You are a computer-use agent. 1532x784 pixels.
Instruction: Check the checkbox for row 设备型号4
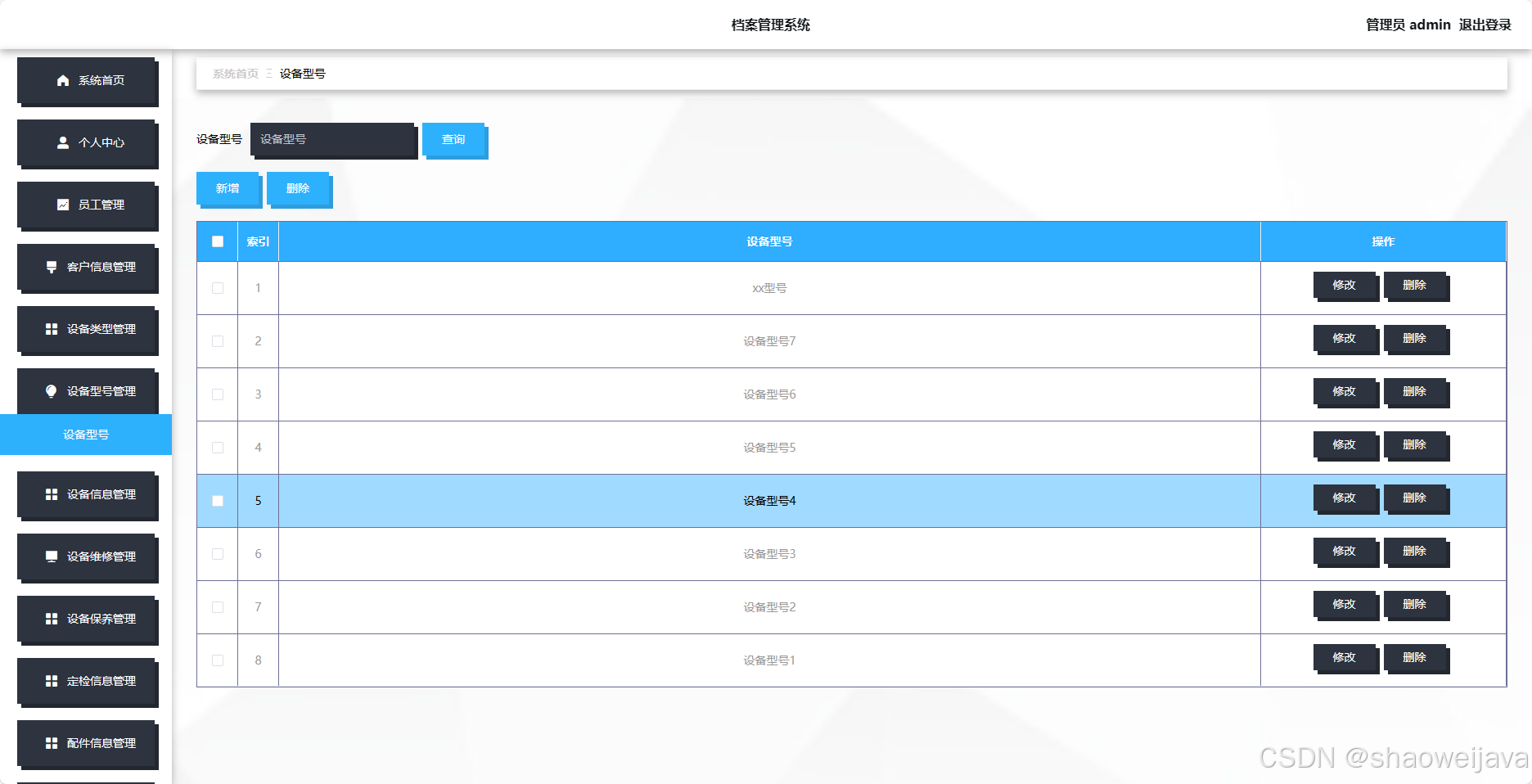pos(218,501)
